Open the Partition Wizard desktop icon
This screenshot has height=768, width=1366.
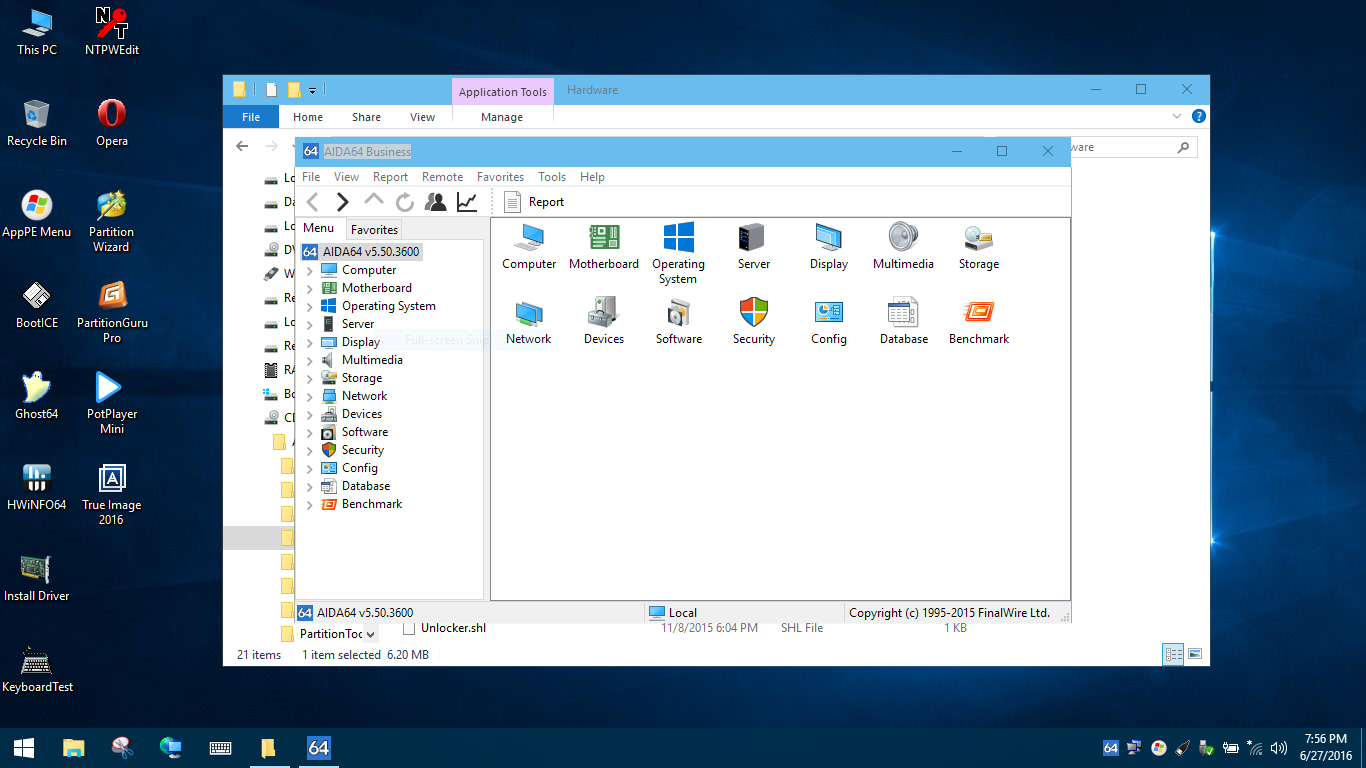111,222
